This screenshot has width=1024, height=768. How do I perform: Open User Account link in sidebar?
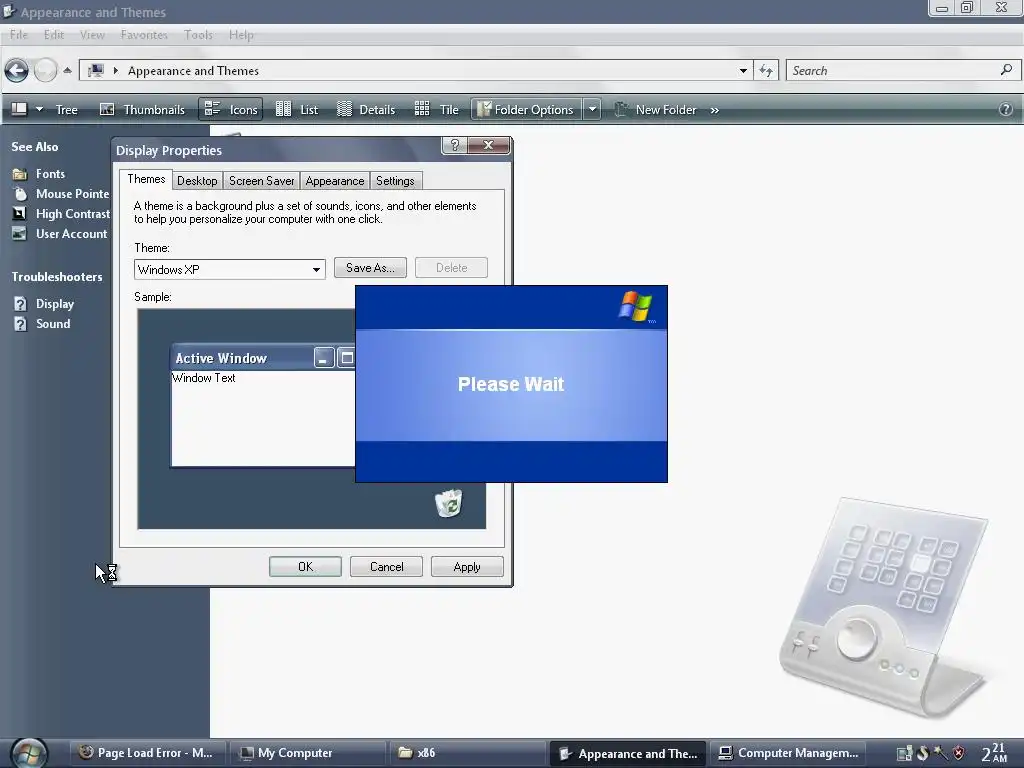click(71, 234)
